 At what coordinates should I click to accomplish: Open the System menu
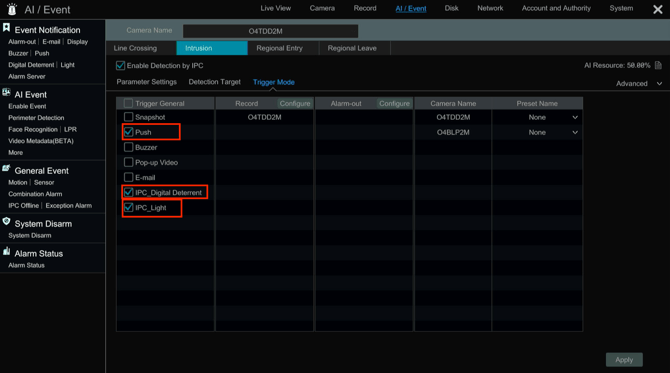[621, 8]
